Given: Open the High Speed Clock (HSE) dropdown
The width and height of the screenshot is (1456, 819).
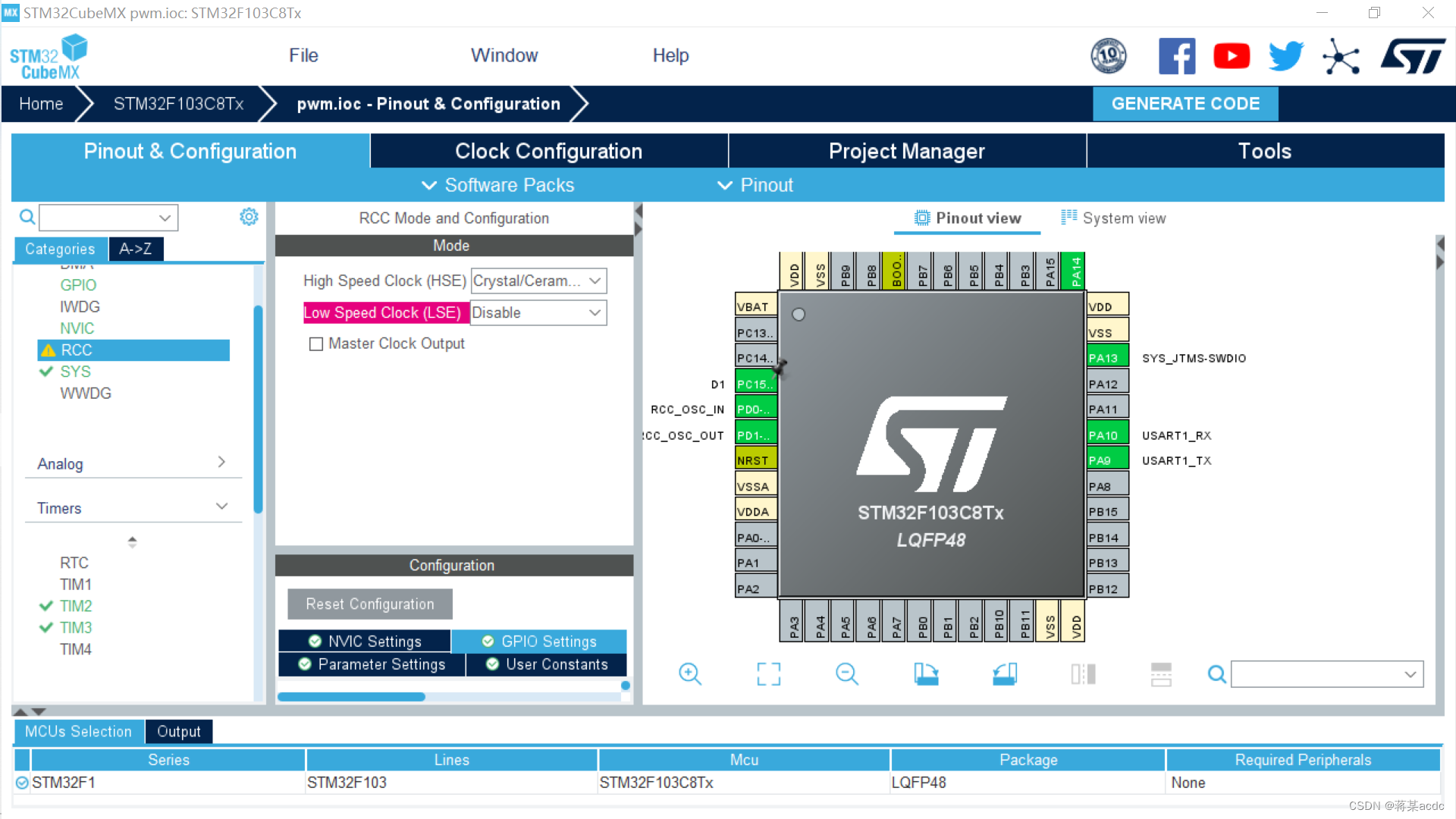Looking at the screenshot, I should pos(538,281).
